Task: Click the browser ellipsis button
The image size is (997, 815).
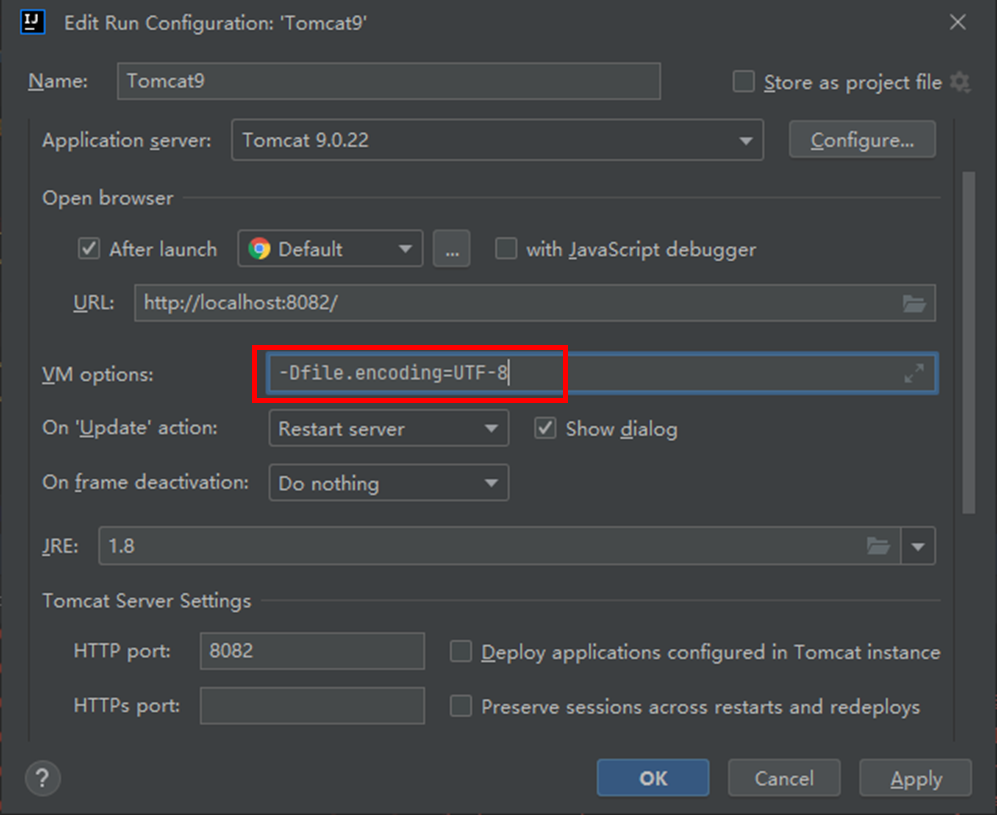Action: click(x=452, y=249)
